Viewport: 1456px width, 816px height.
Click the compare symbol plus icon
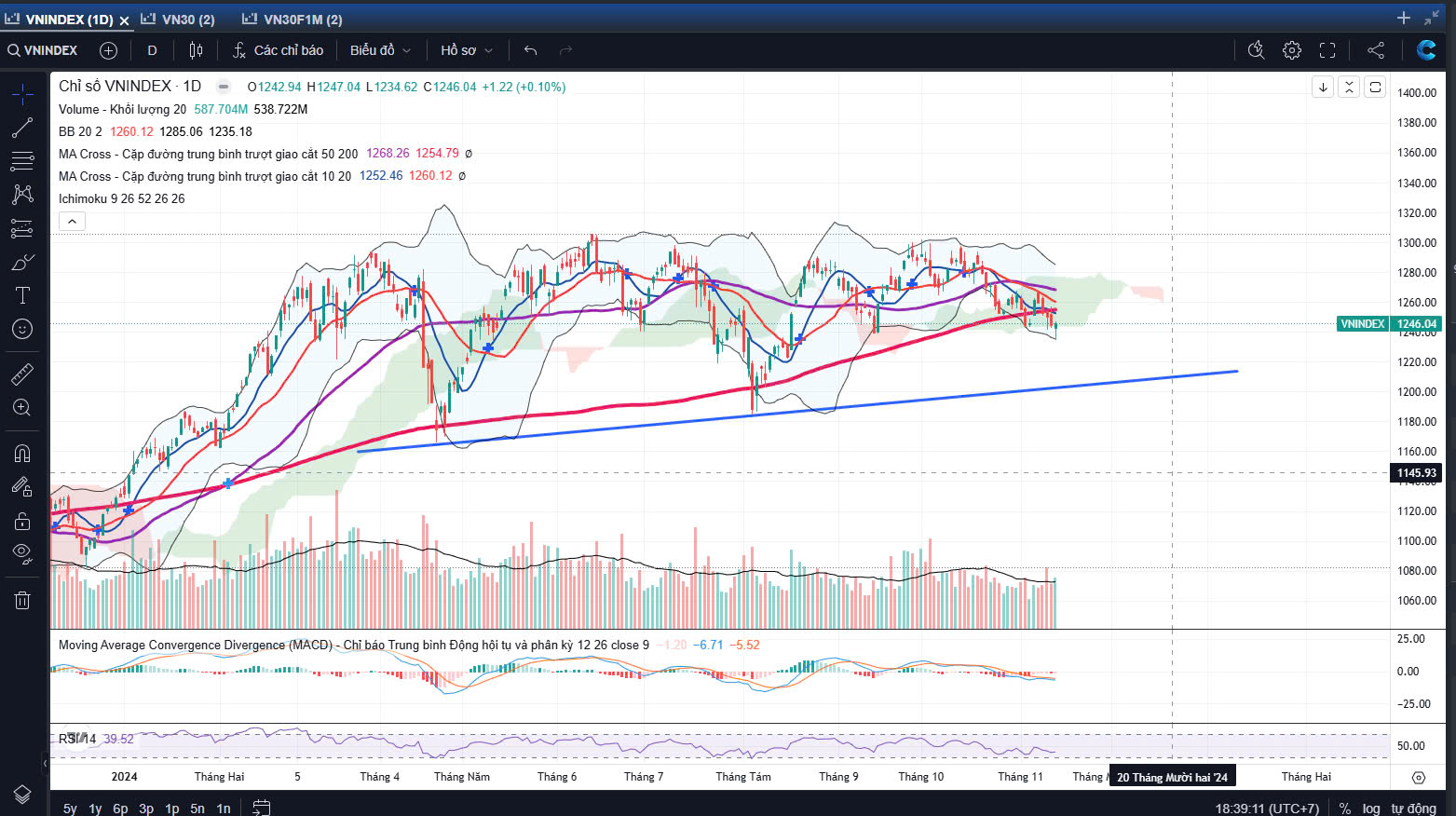click(x=108, y=50)
